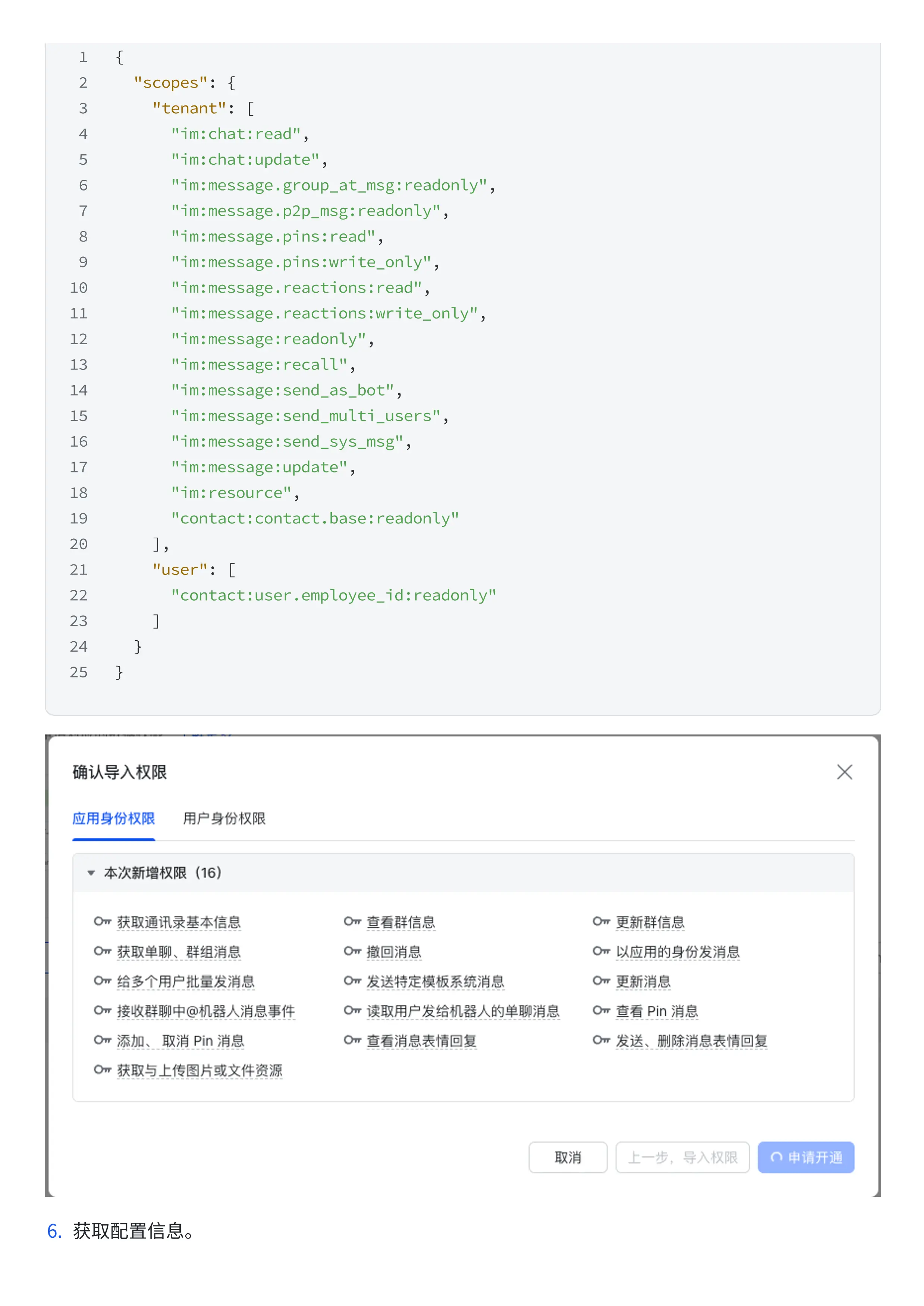The width and height of the screenshot is (924, 1306).
Task: Dismiss the dialog with the X icon
Action: 844,772
